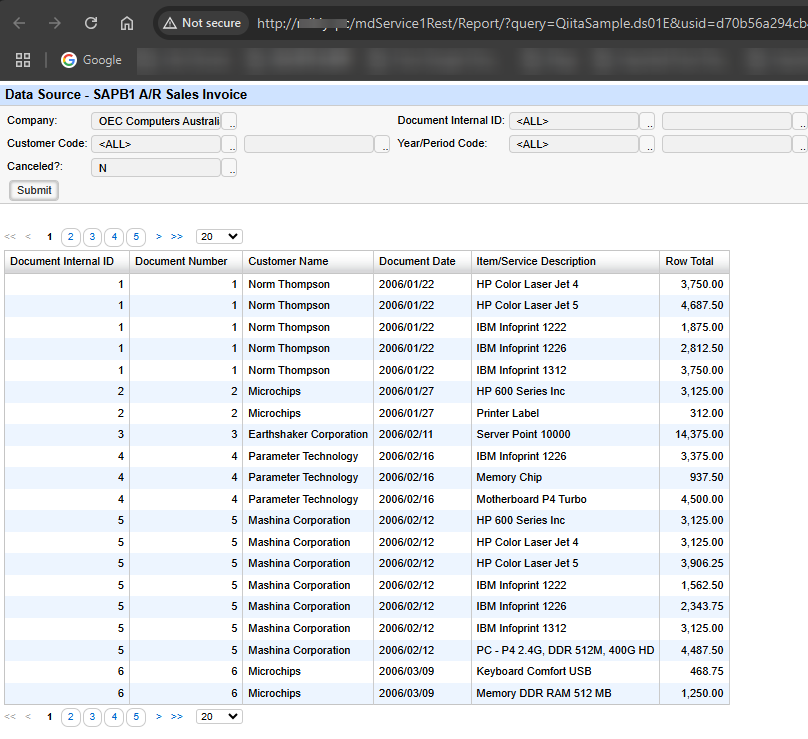808x739 pixels.
Task: Go to page 4 in top pager
Action: click(x=114, y=237)
